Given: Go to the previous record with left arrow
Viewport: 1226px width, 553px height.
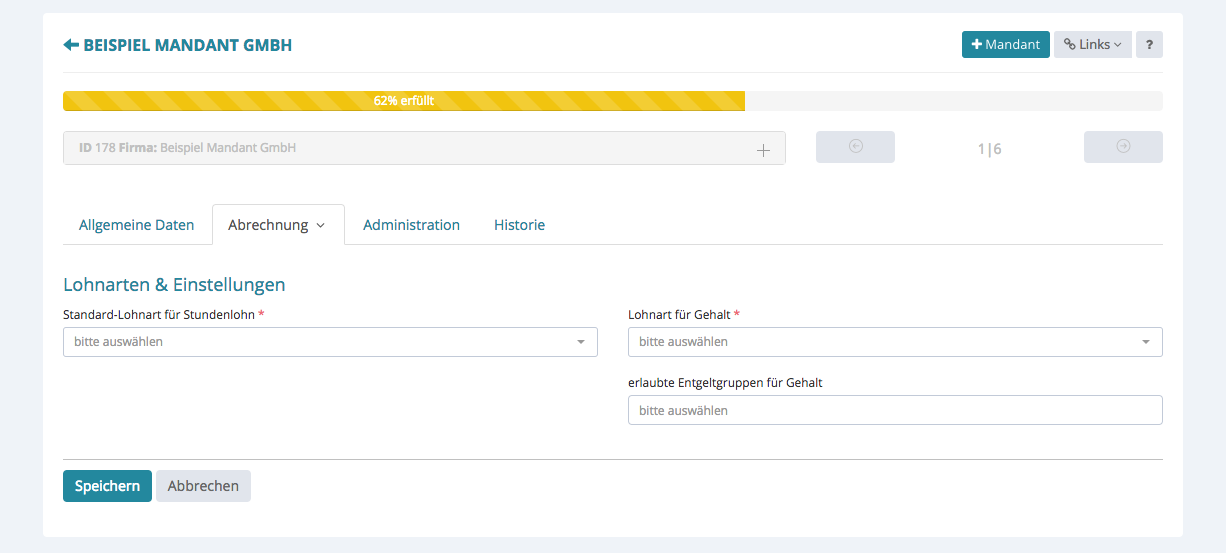Looking at the screenshot, I should tap(855, 147).
